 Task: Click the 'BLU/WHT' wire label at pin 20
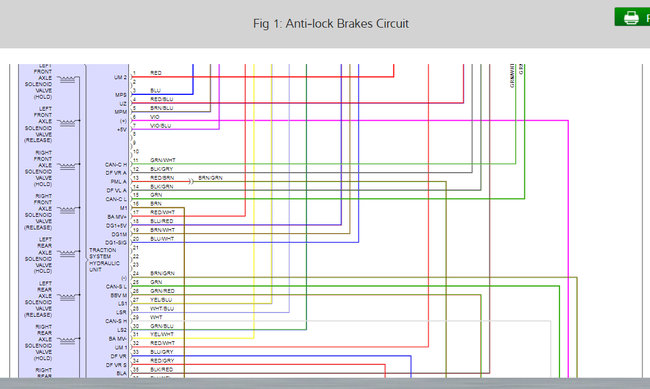[162, 239]
